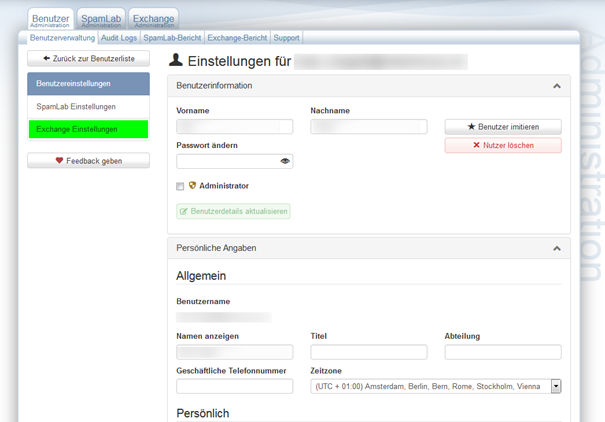The height and width of the screenshot is (422, 605).
Task: Collapse the Benutzerinformation panel
Action: 557,86
